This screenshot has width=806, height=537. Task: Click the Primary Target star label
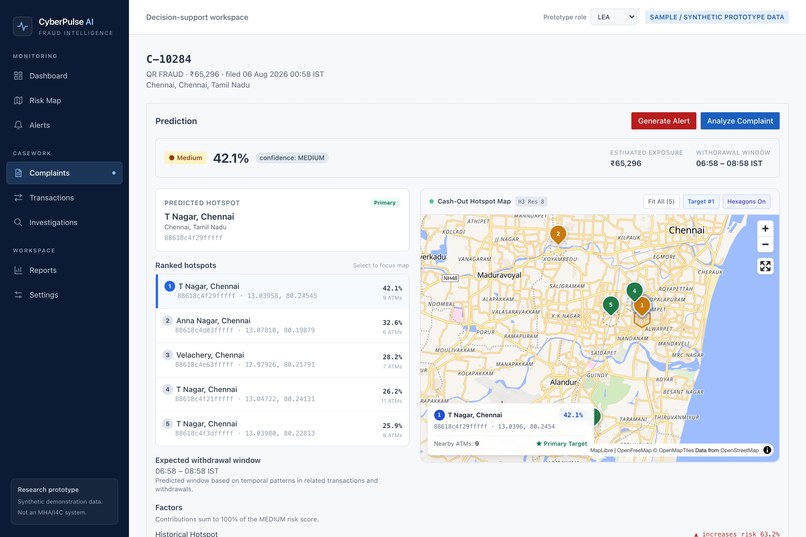(x=561, y=443)
